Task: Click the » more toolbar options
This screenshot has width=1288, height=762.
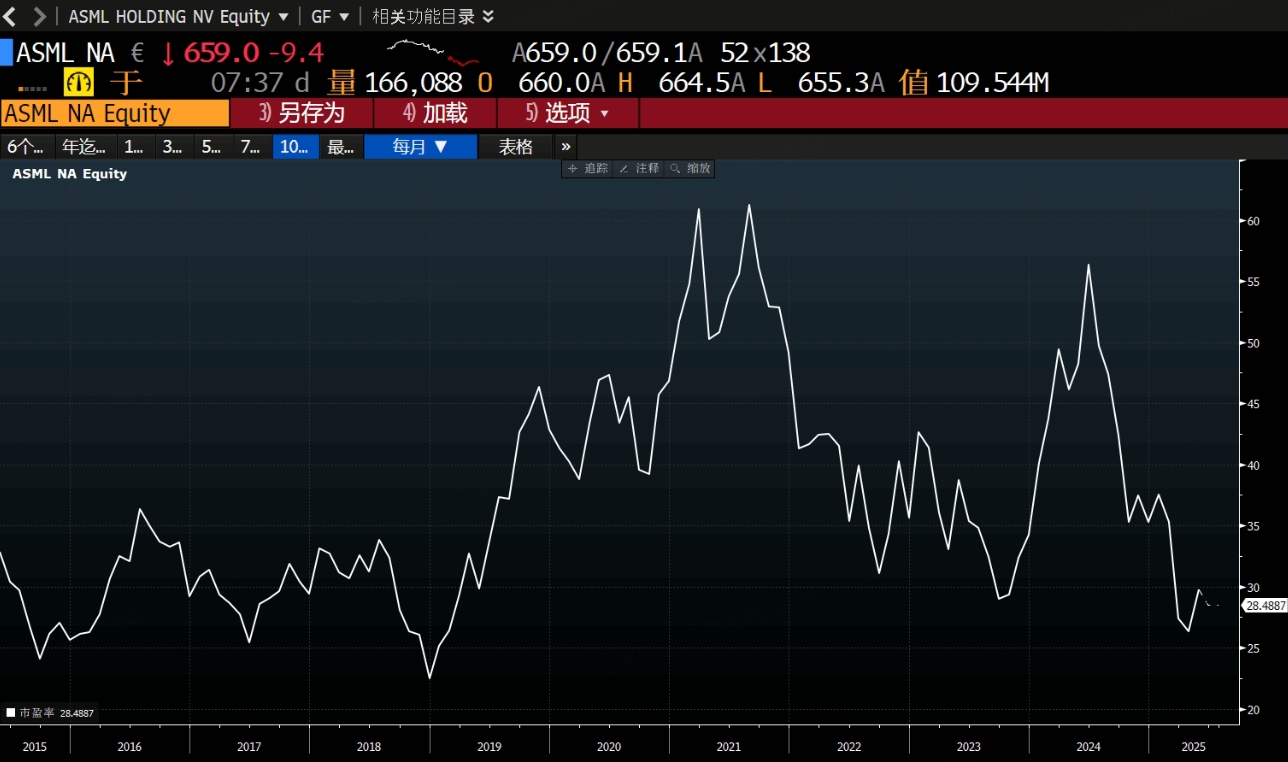Action: [566, 147]
